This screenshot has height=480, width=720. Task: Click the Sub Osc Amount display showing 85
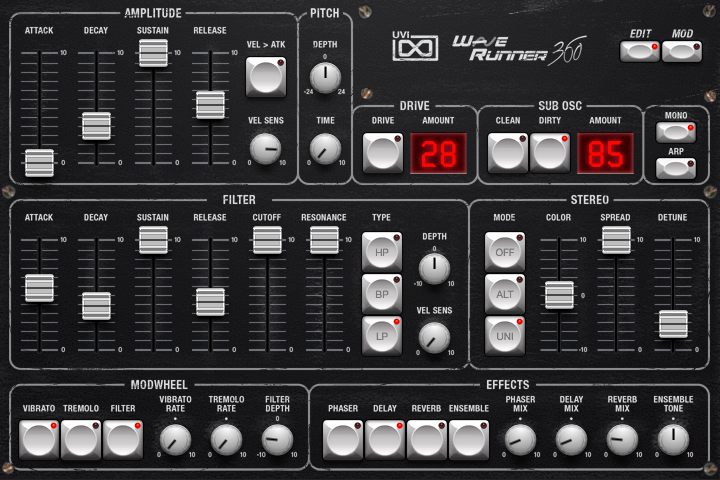click(606, 153)
